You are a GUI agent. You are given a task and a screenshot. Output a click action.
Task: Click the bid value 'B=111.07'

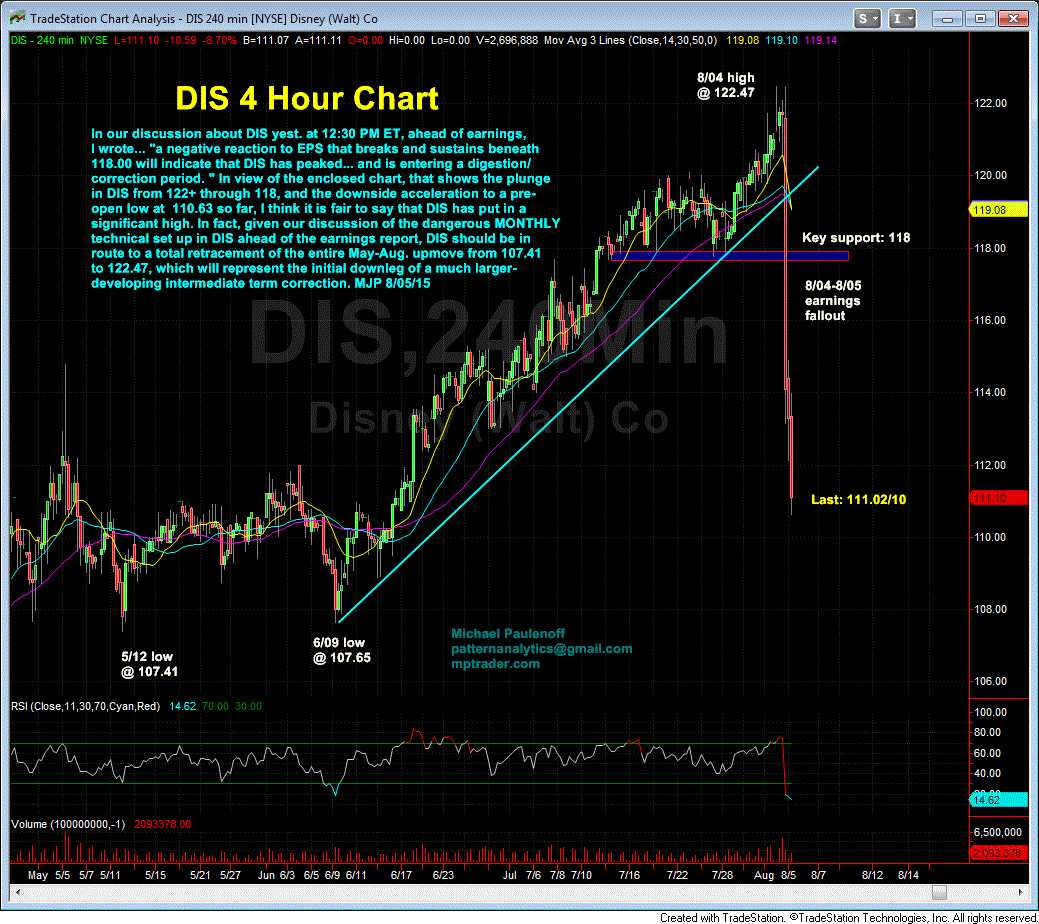pyautogui.click(x=266, y=40)
